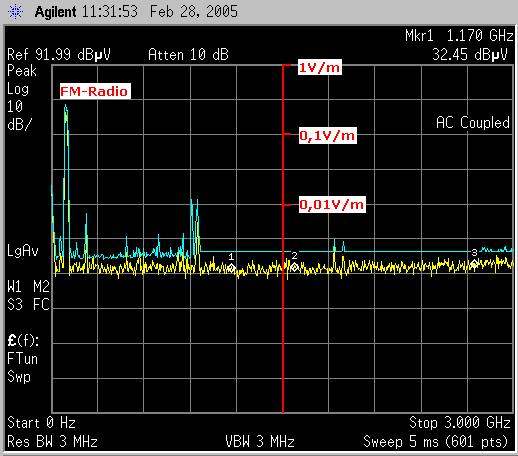Click the Sweep 5 ms (601 pts) readout

(436, 442)
